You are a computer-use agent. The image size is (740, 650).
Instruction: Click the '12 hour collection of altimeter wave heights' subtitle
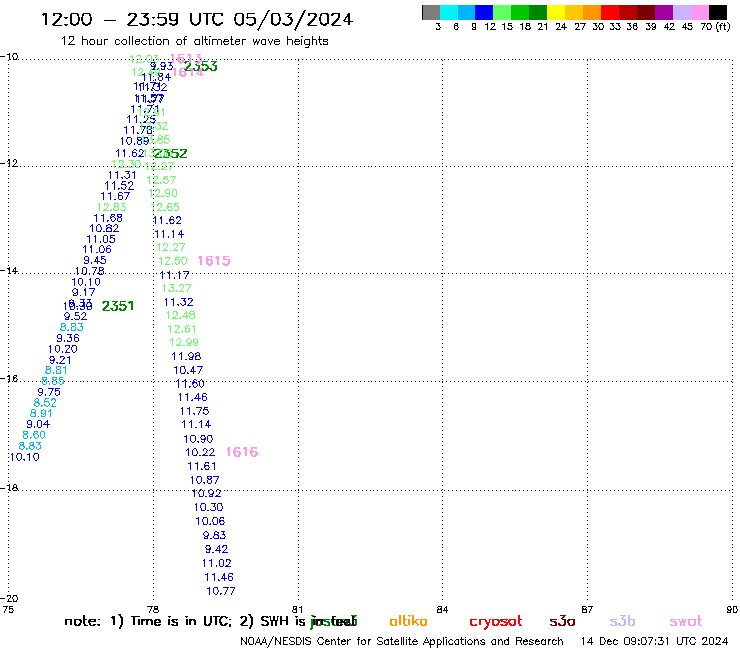pyautogui.click(x=194, y=41)
